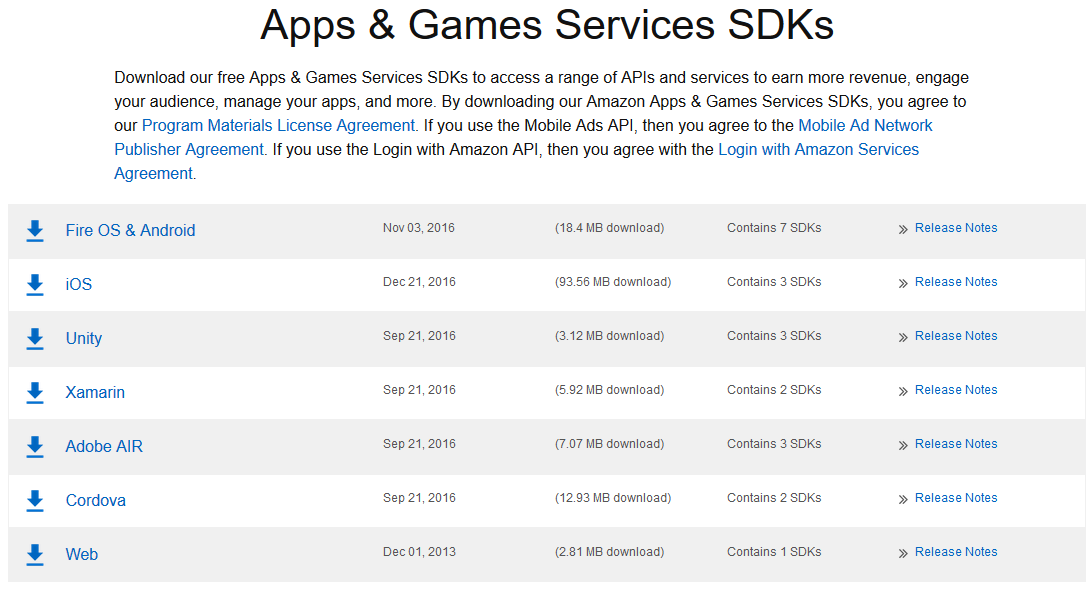Open Release Notes in the Cordova row

[956, 498]
